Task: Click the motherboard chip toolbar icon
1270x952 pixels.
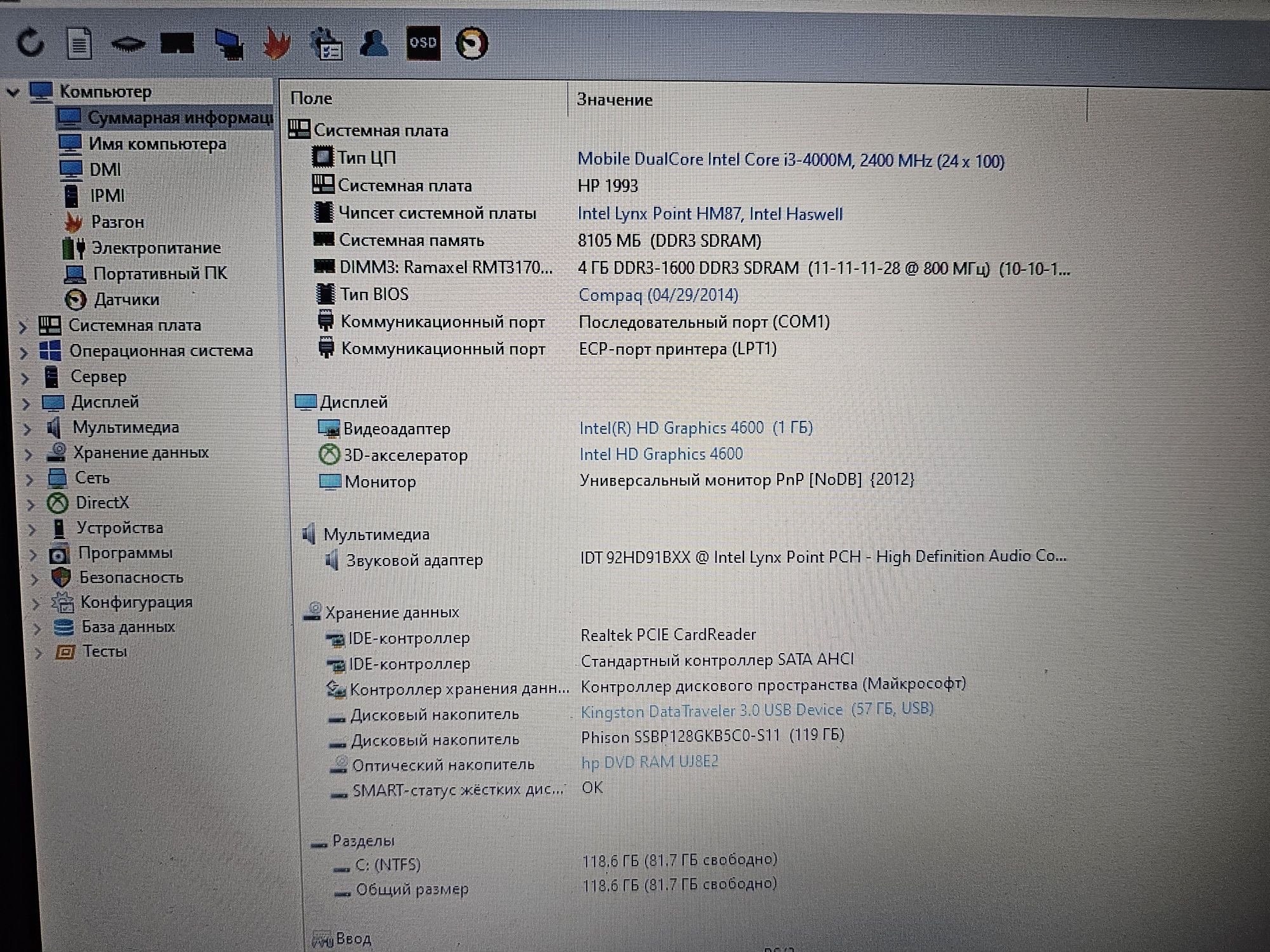Action: pyautogui.click(x=128, y=44)
